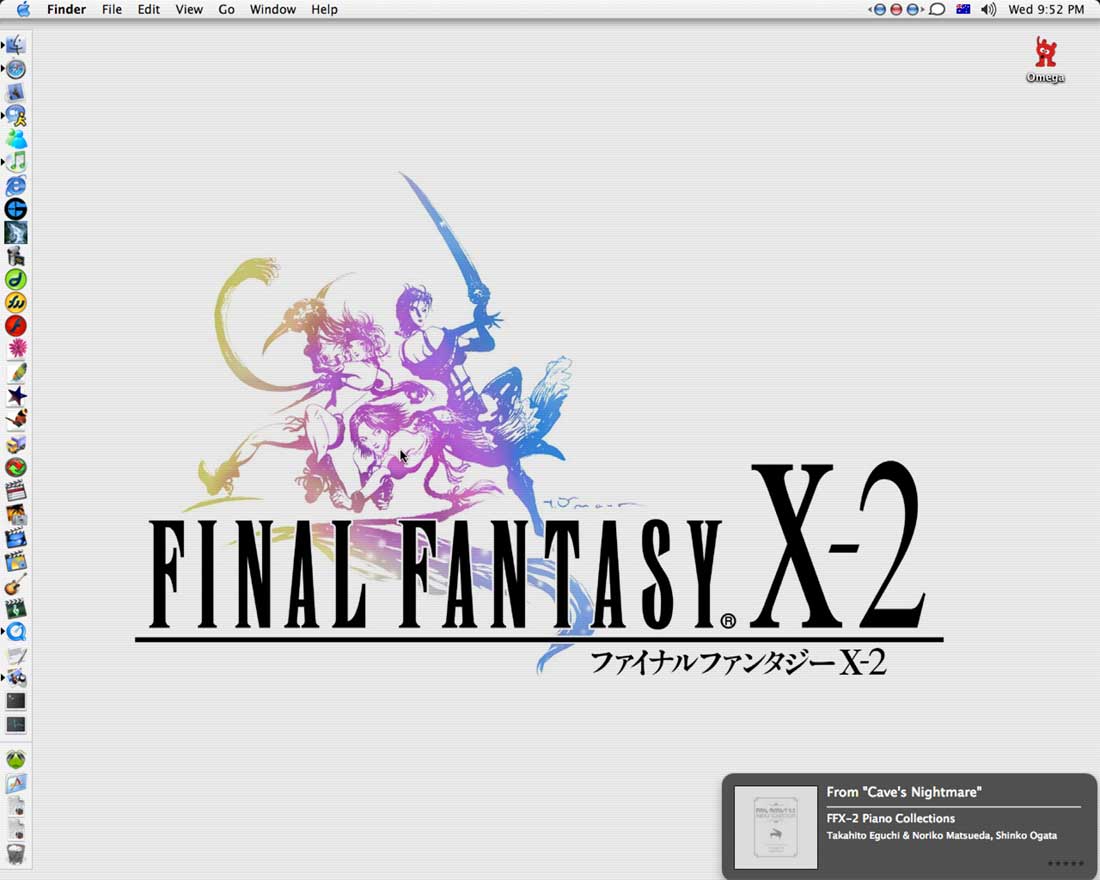Click the iChat speech bubble status icon
The height and width of the screenshot is (880, 1100).
[x=937, y=9]
